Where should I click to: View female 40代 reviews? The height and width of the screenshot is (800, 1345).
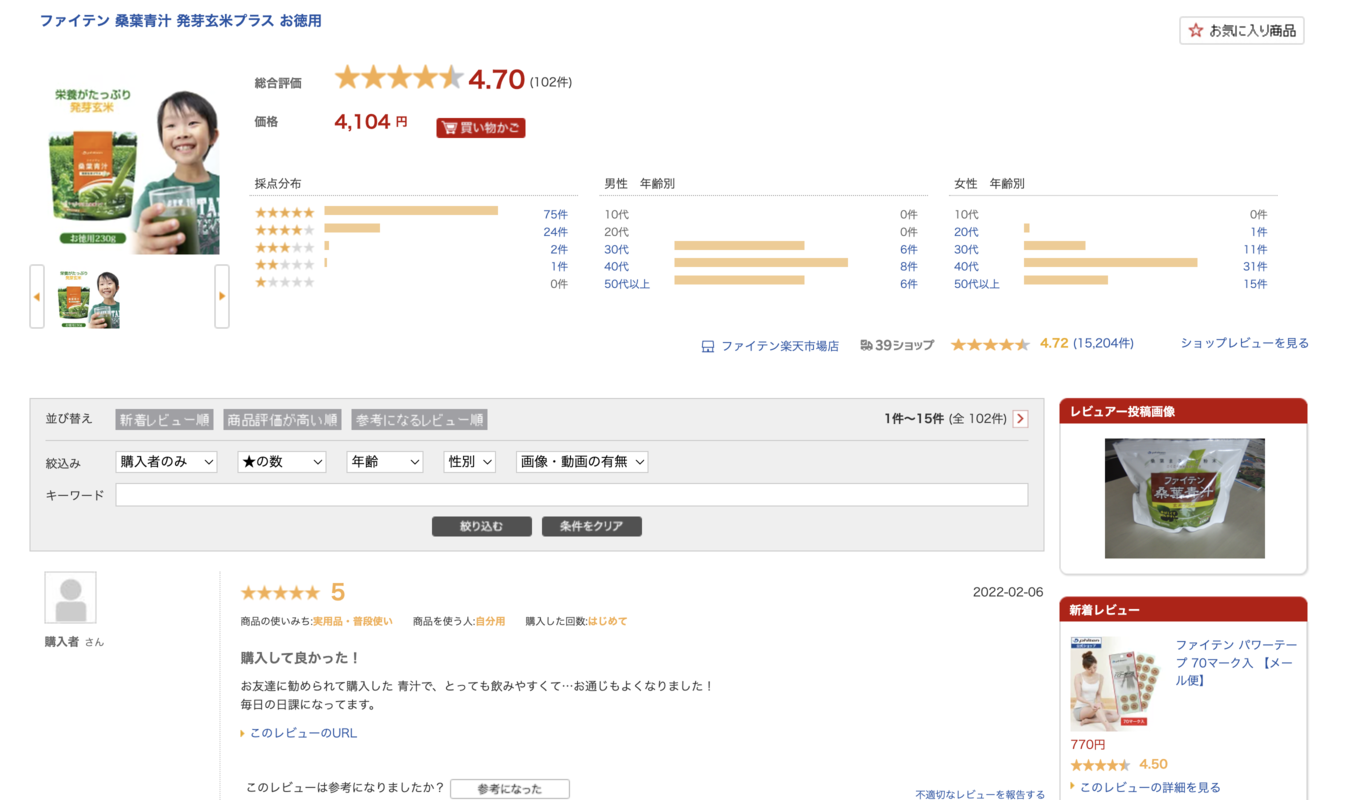pyautogui.click(x=966, y=266)
